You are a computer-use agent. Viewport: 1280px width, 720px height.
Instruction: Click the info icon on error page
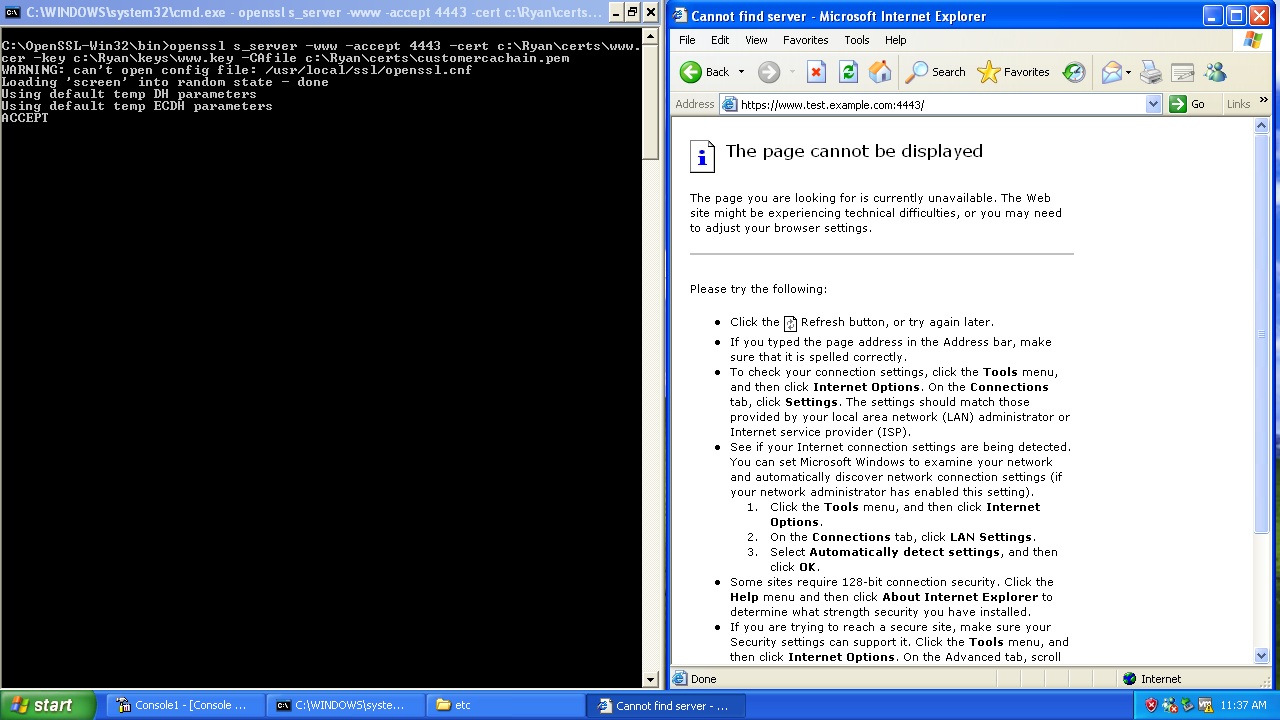[702, 156]
